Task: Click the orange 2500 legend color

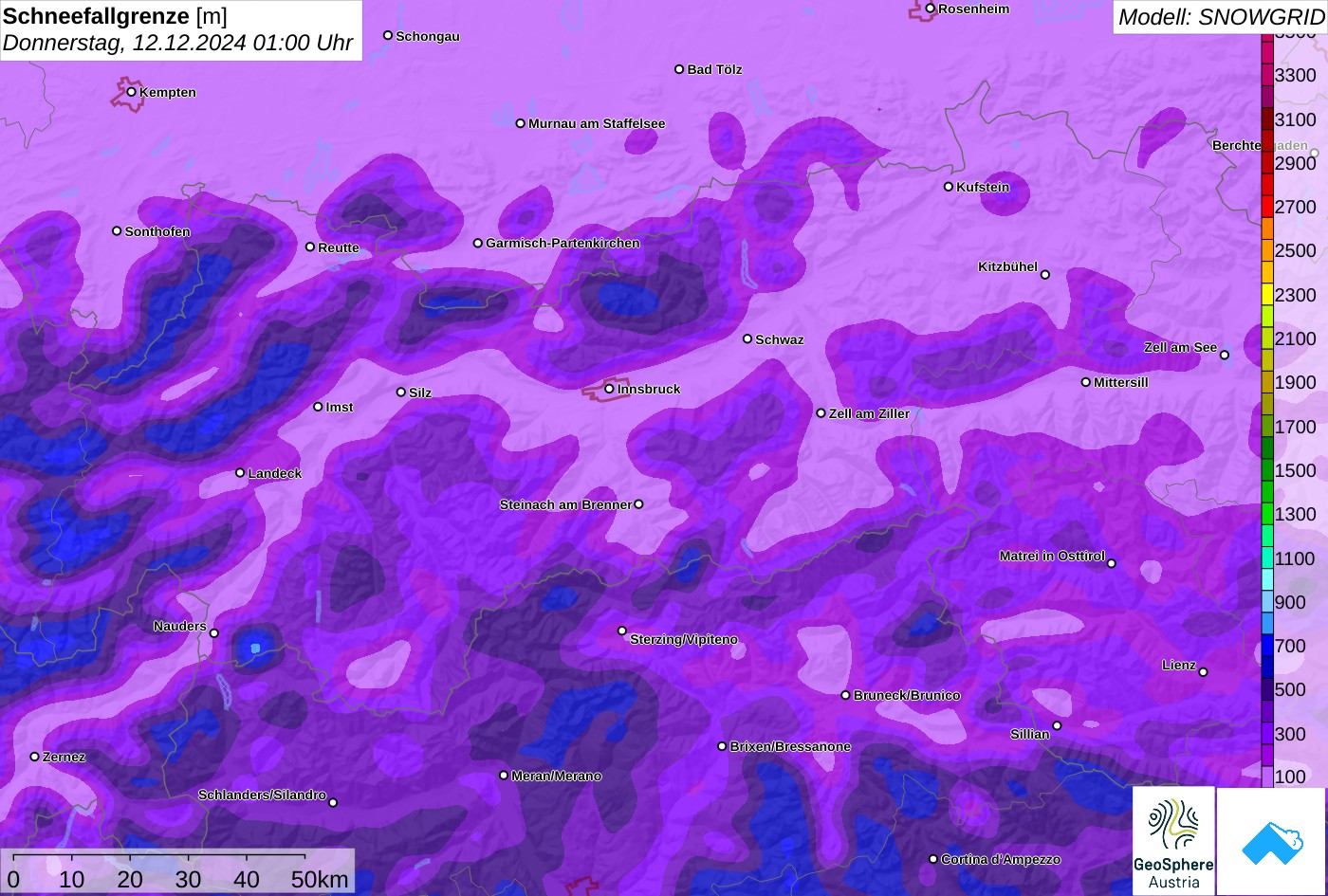Action: pyautogui.click(x=1267, y=250)
